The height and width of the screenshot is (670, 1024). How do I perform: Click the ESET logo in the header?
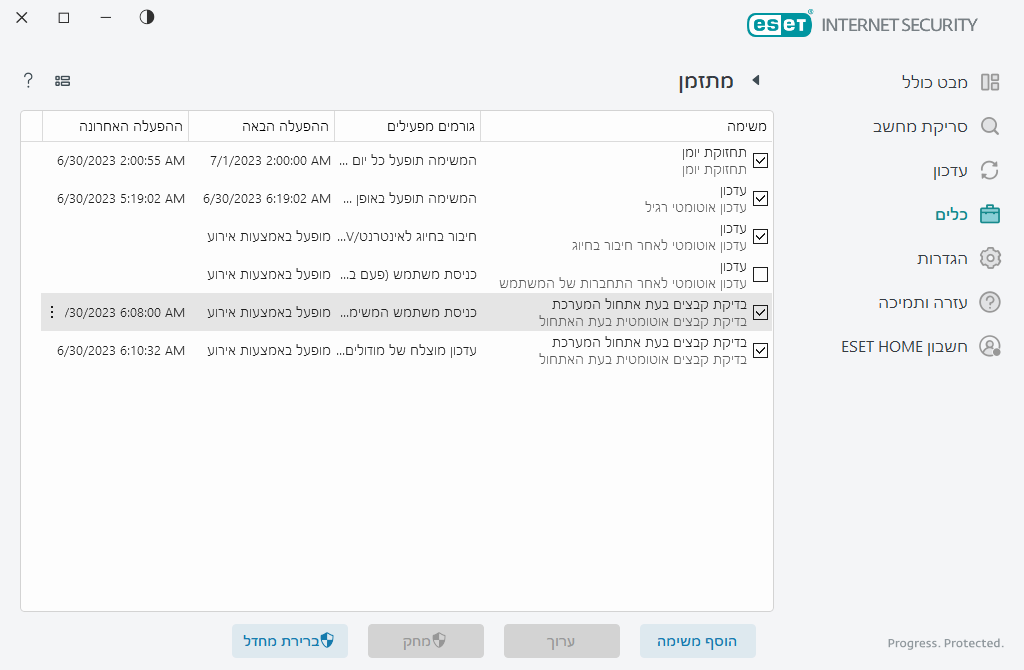click(x=780, y=23)
